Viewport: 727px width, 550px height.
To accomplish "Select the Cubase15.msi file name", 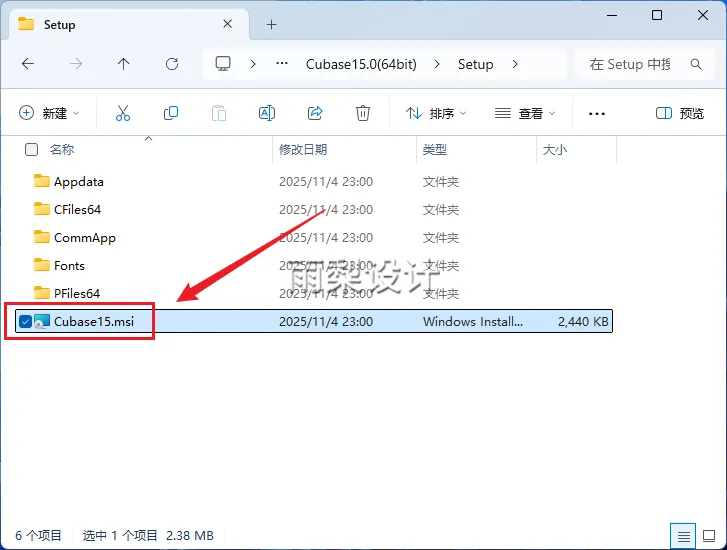I will tap(94, 321).
